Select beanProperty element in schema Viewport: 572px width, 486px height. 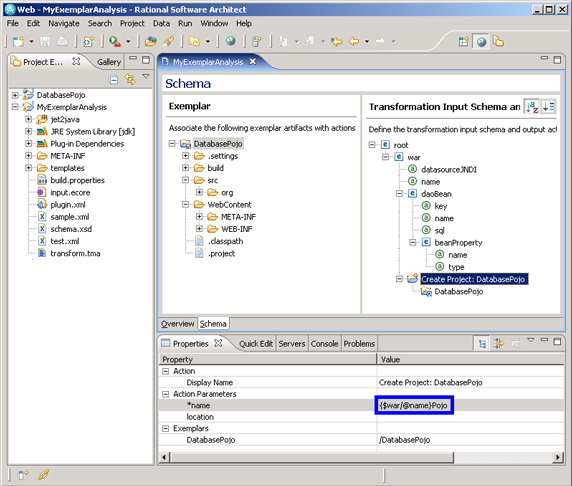point(458,243)
